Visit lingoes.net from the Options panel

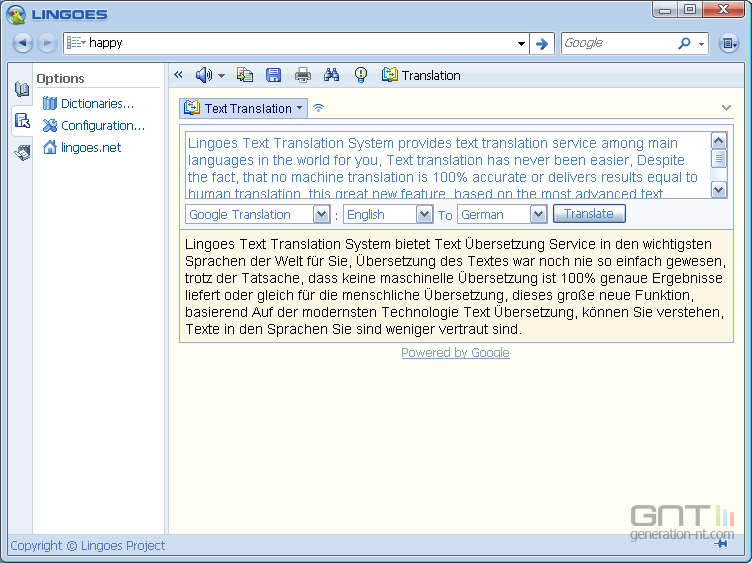pos(82,147)
